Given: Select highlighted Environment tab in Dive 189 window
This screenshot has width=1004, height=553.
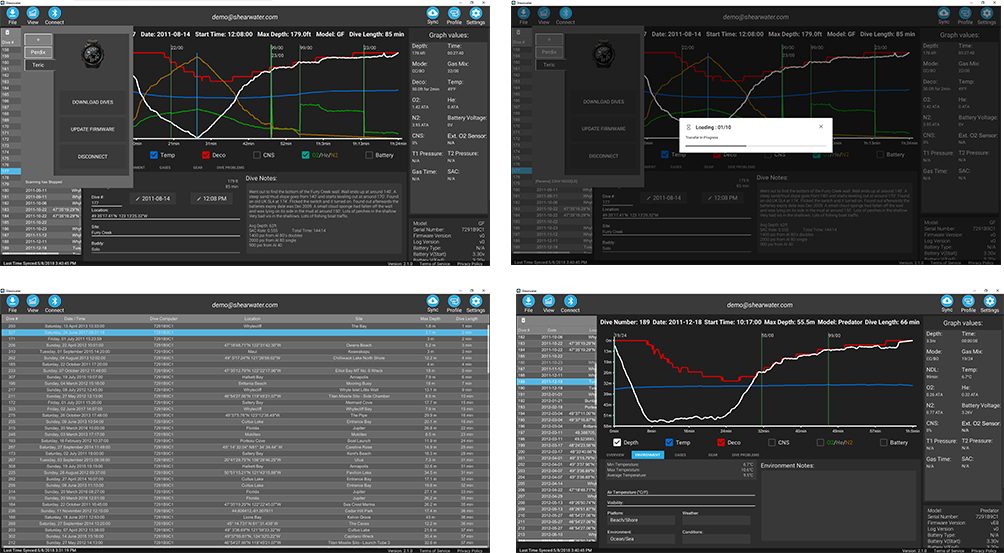Looking at the screenshot, I should pyautogui.click(x=647, y=455).
